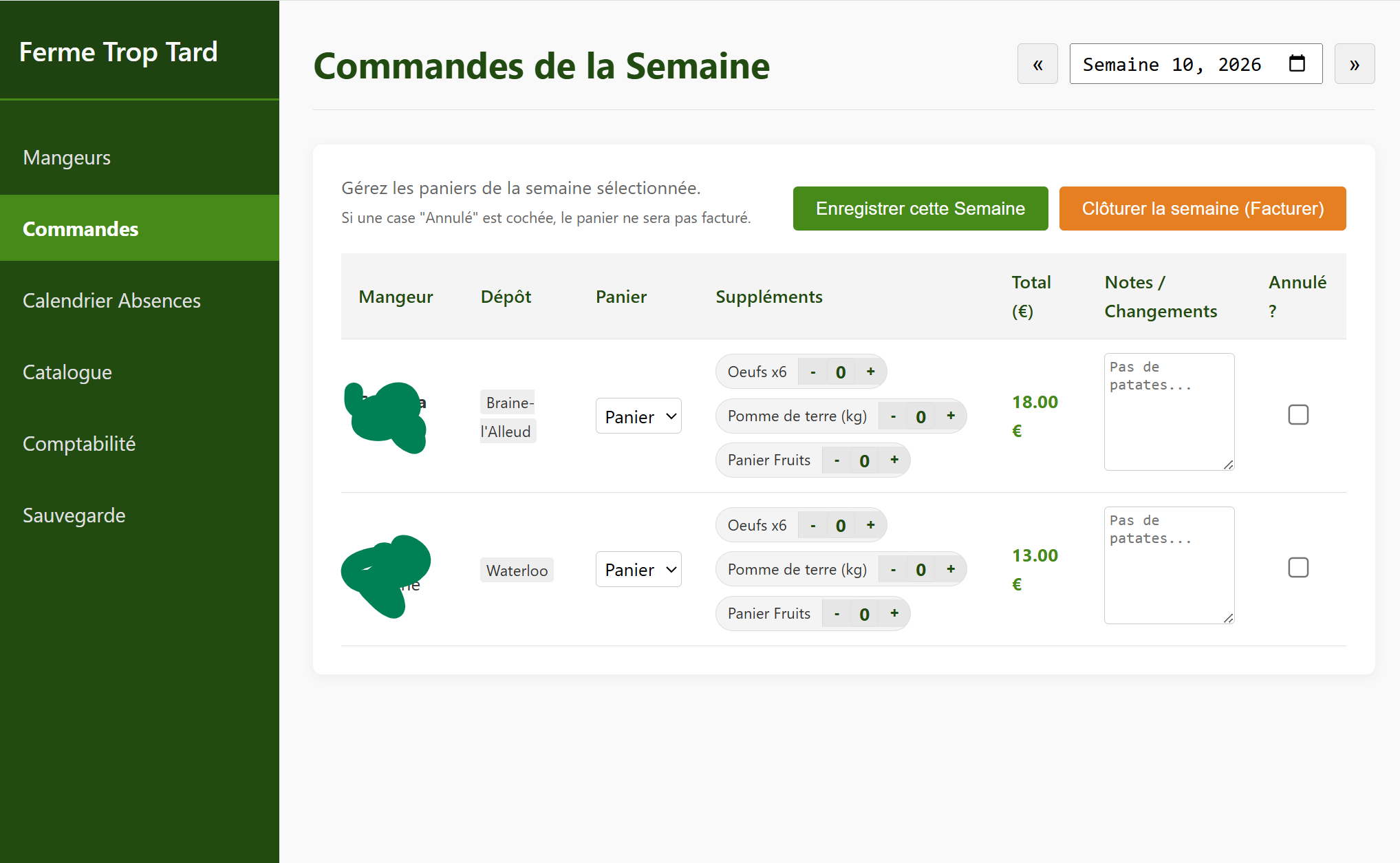
Task: Decrease Panier Fruits in Waterloo row
Action: point(837,614)
